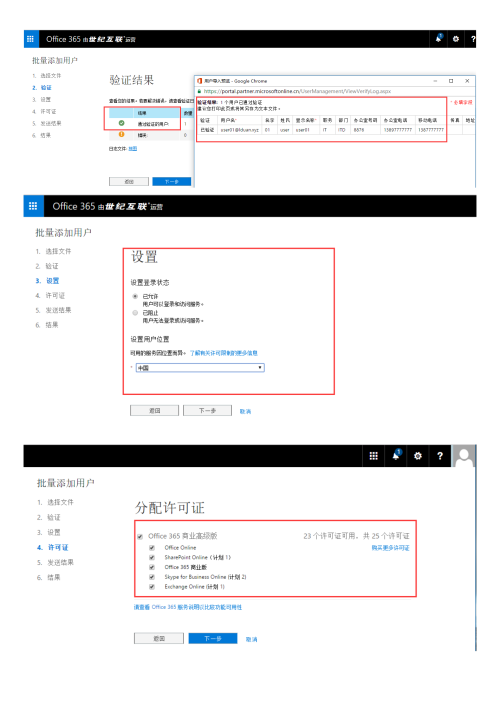Click IT job title cell in verification table

[325, 130]
